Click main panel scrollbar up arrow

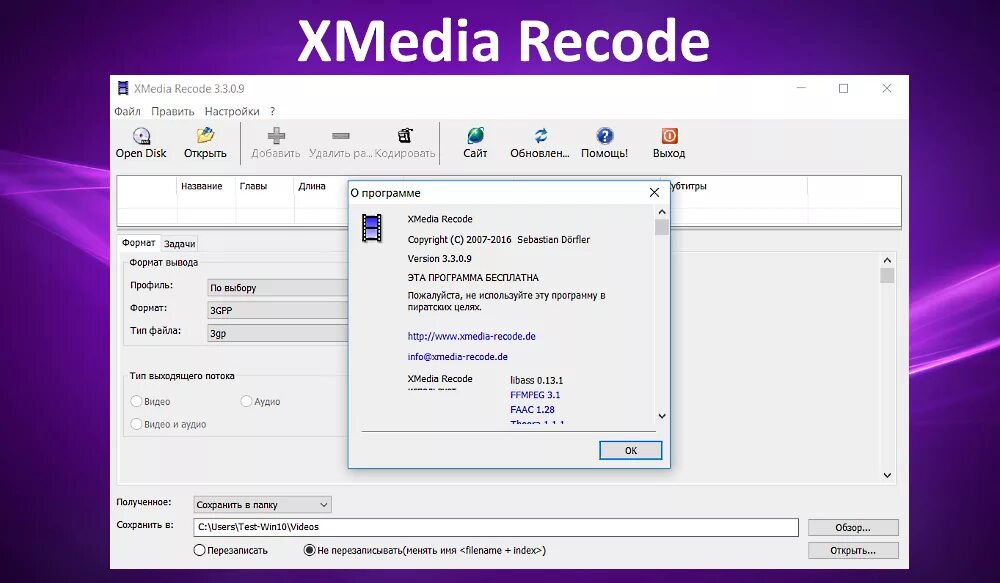coord(887,260)
